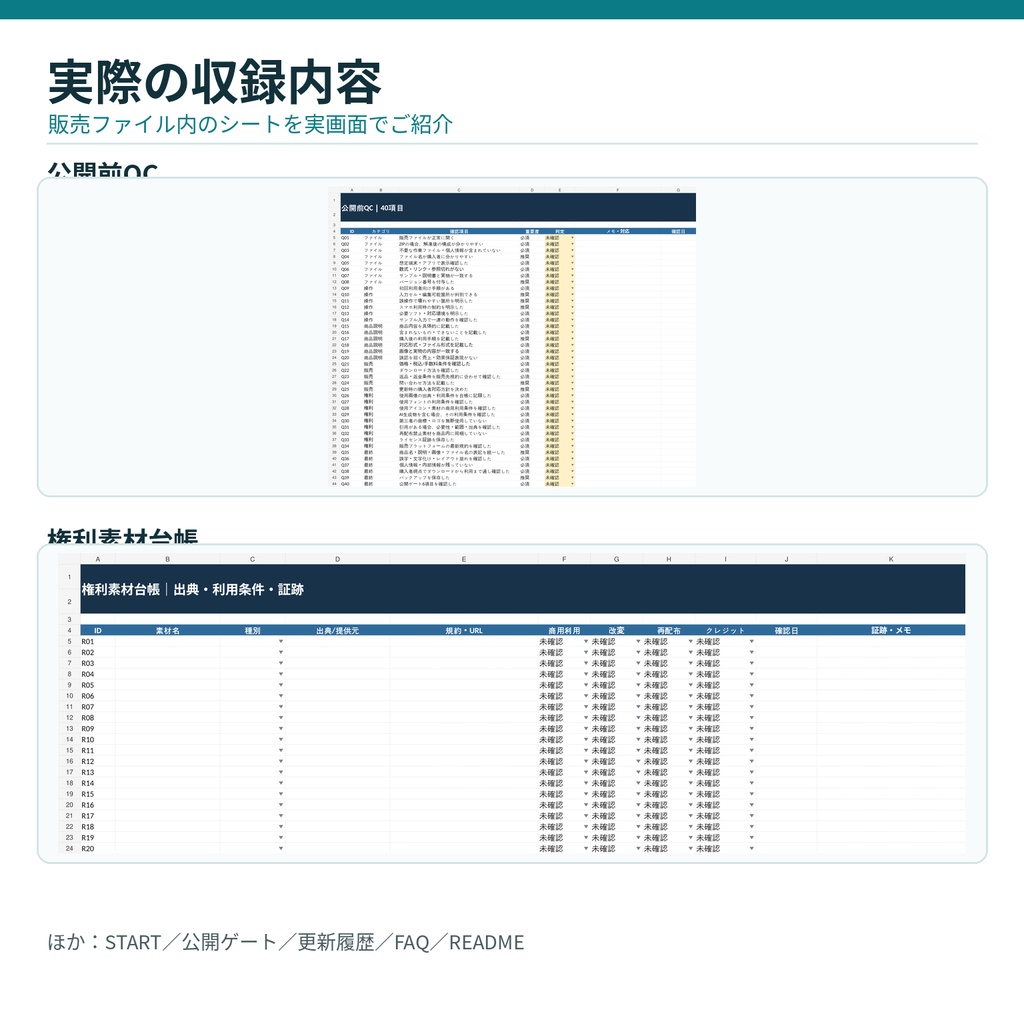Select the 種別 column header
The width and height of the screenshot is (1024, 1024).
pos(252,630)
